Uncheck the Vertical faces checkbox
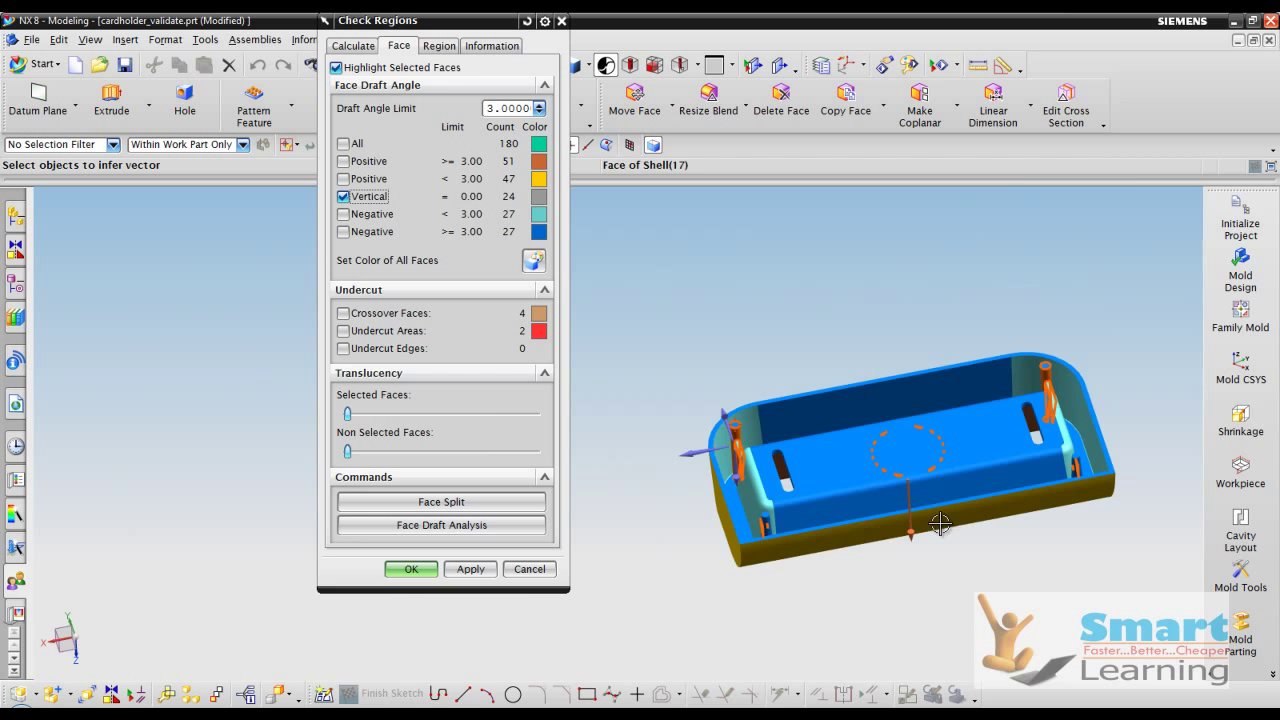Screen dimensions: 1280x720 pyautogui.click(x=343, y=197)
